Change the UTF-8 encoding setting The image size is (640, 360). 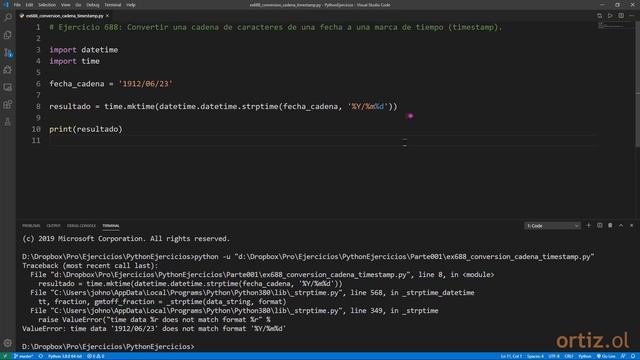coord(554,356)
